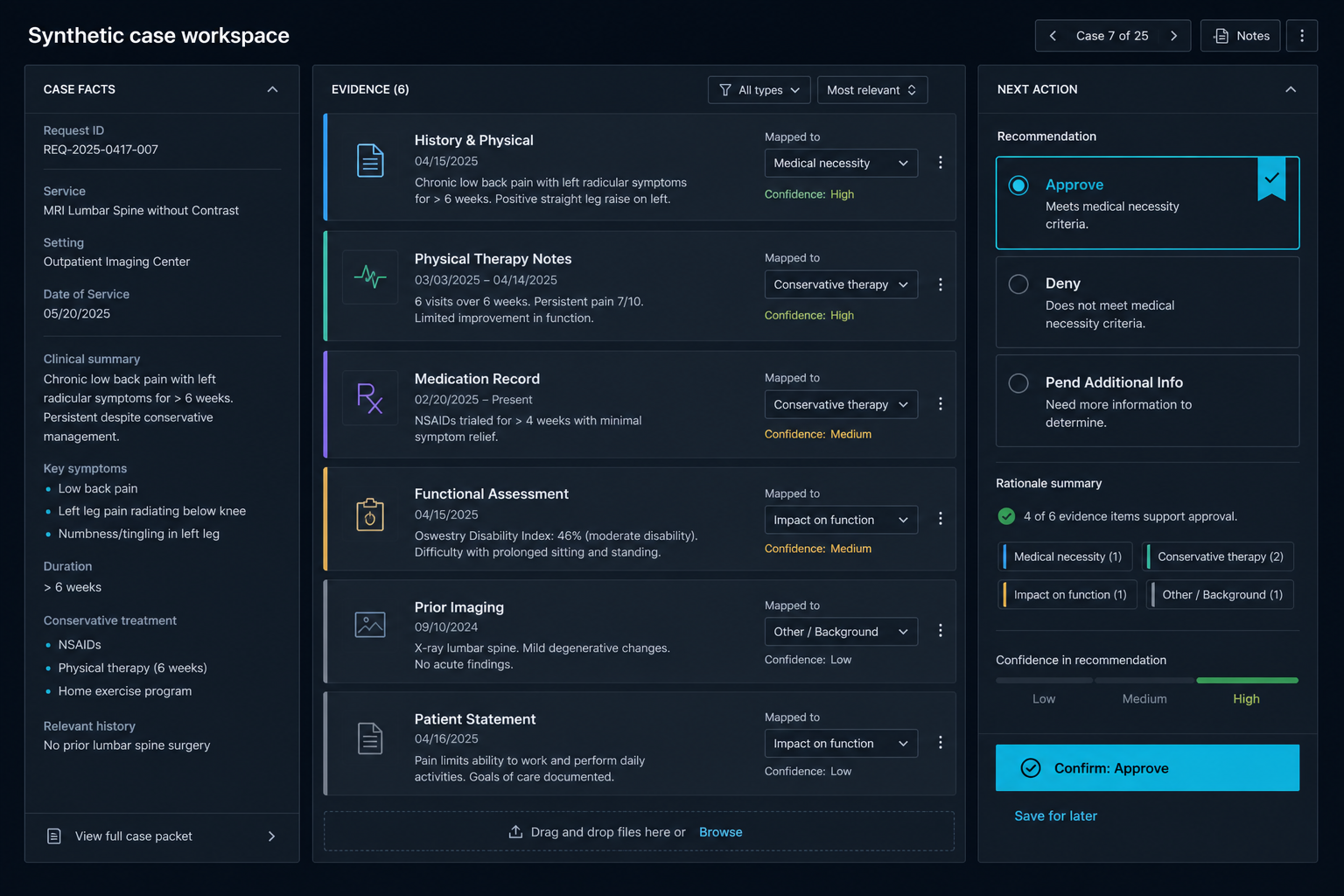Viewport: 1344px width, 896px height.
Task: Open the Medication Record mapping dropdown
Action: (841, 404)
